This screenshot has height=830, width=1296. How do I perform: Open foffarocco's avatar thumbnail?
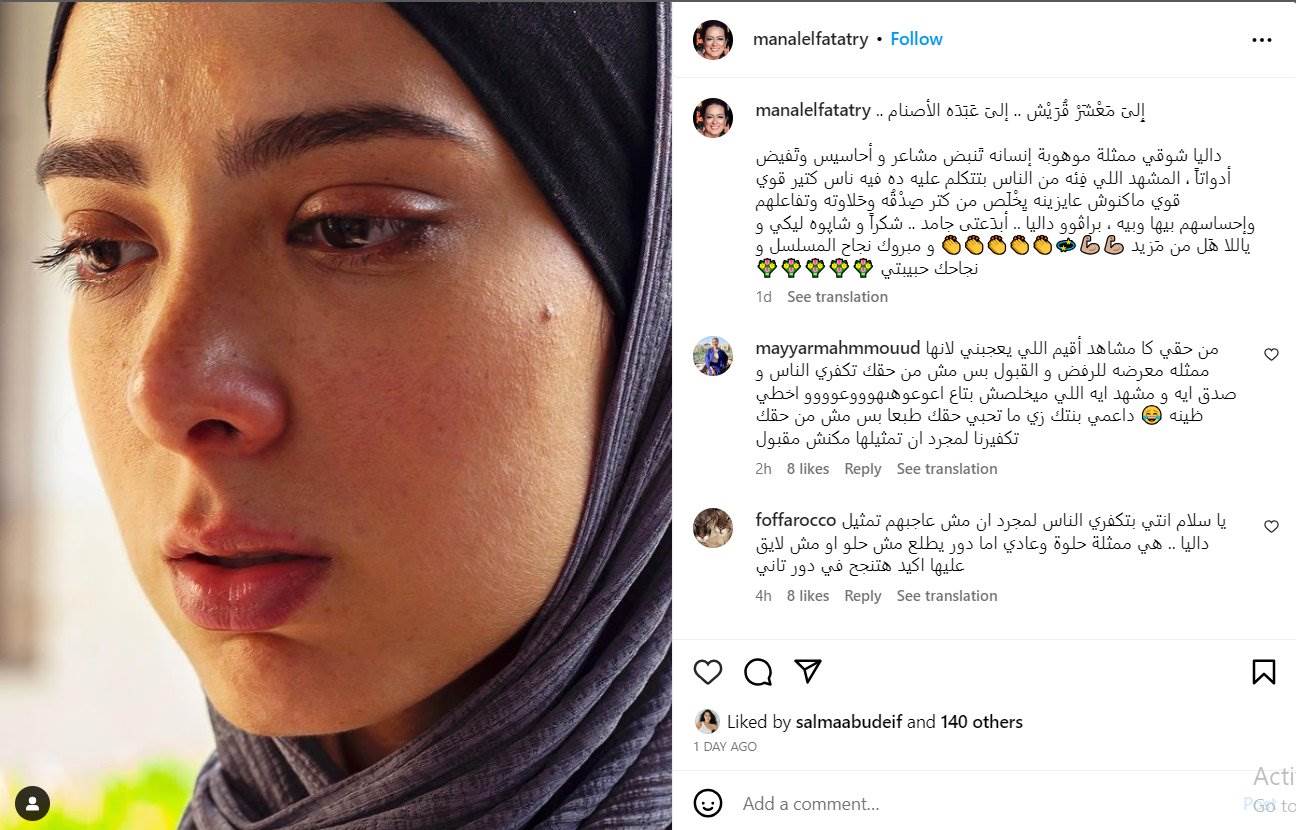713,528
